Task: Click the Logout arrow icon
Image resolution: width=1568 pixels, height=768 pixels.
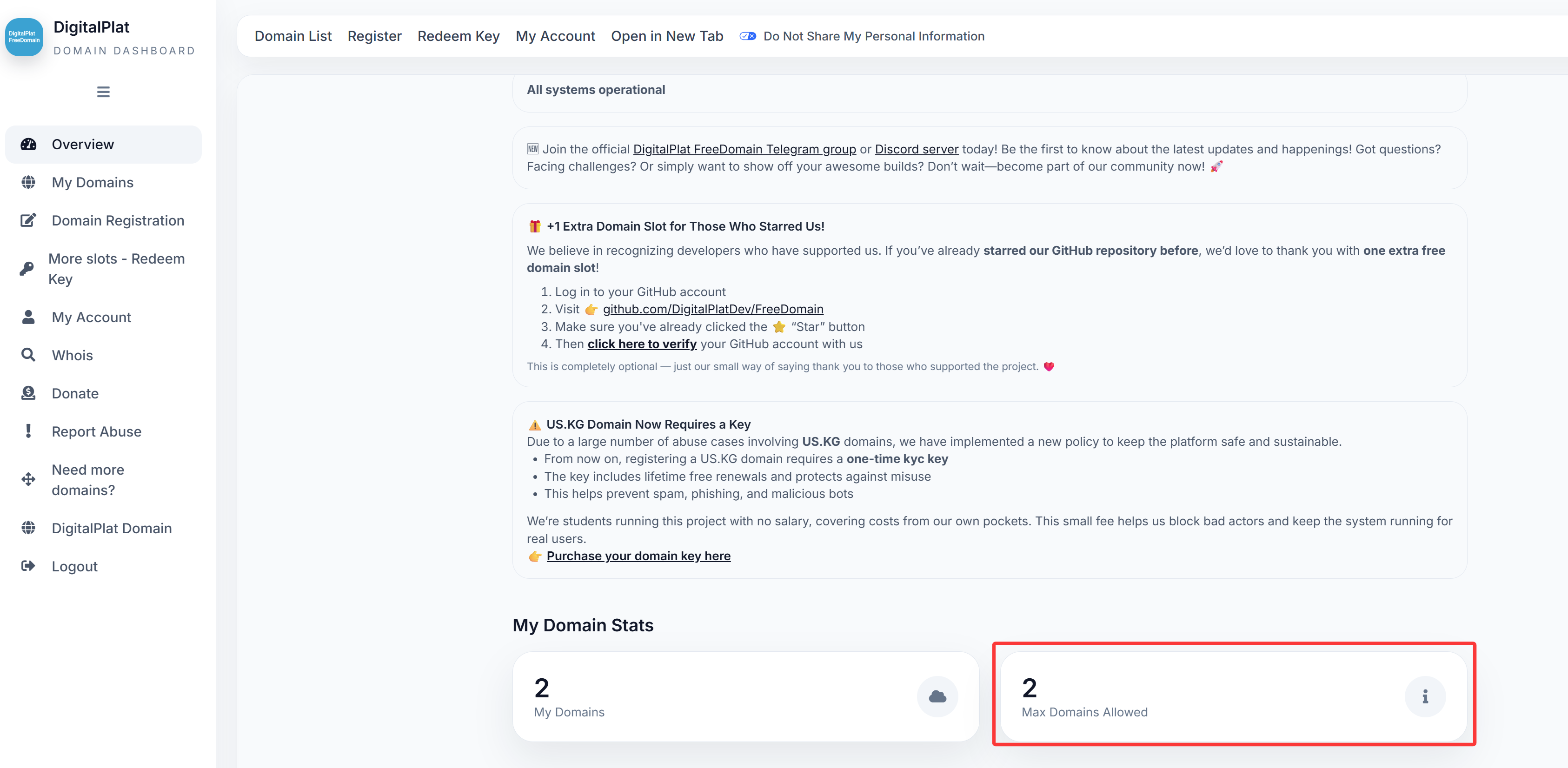Action: click(x=29, y=566)
